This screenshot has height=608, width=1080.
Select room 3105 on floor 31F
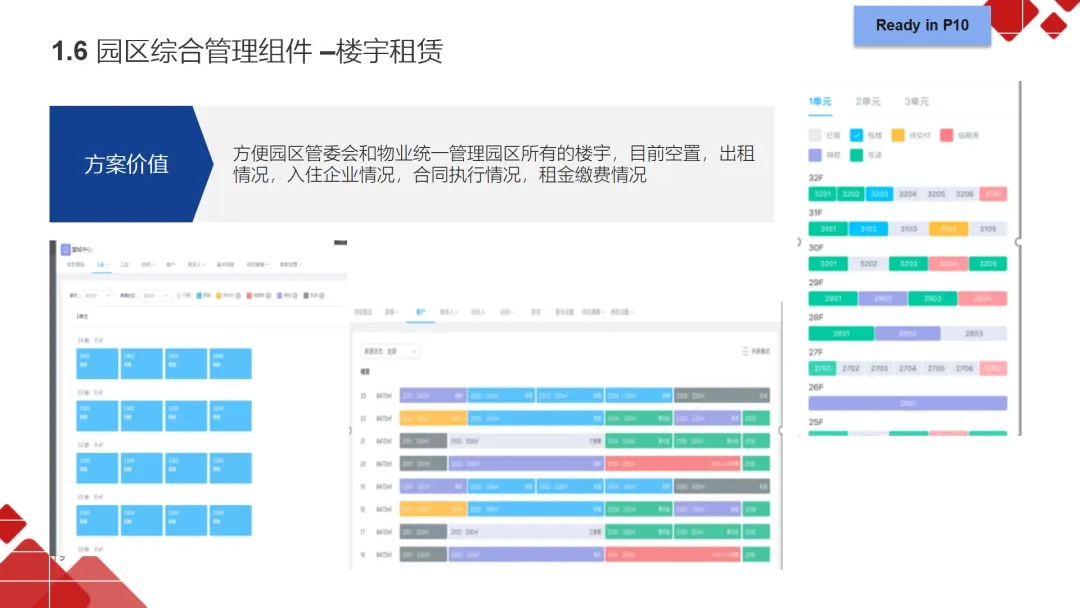pos(988,229)
